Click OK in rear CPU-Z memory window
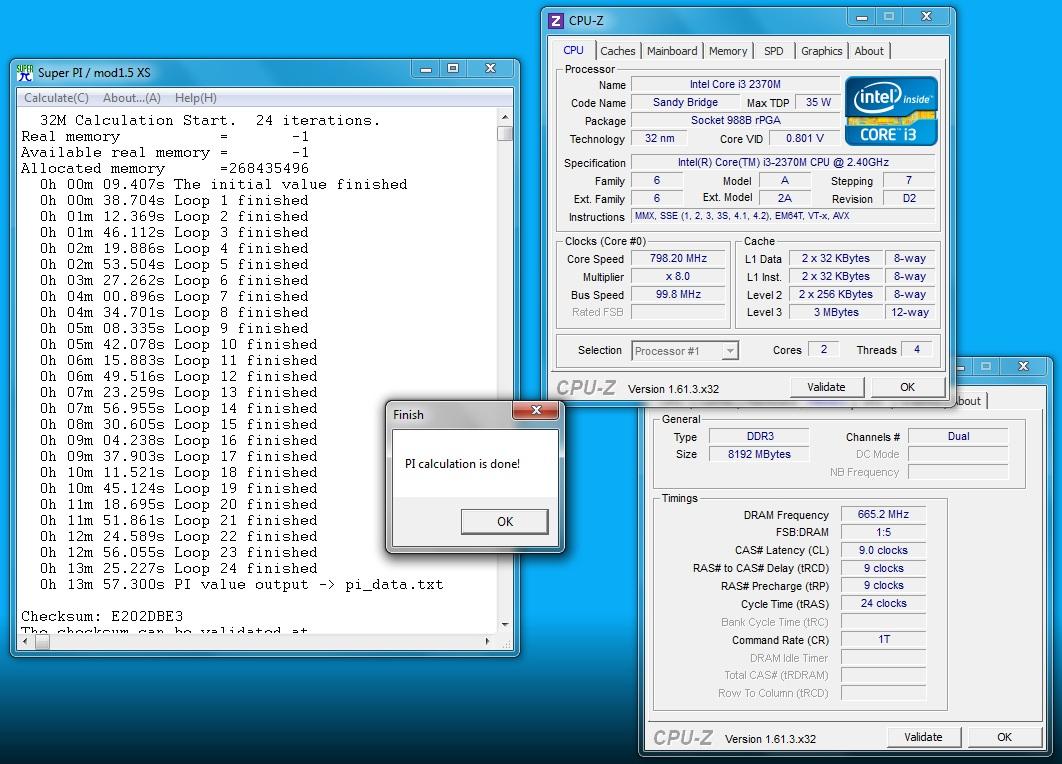Screen dimensions: 1062x764 [x=1004, y=737]
